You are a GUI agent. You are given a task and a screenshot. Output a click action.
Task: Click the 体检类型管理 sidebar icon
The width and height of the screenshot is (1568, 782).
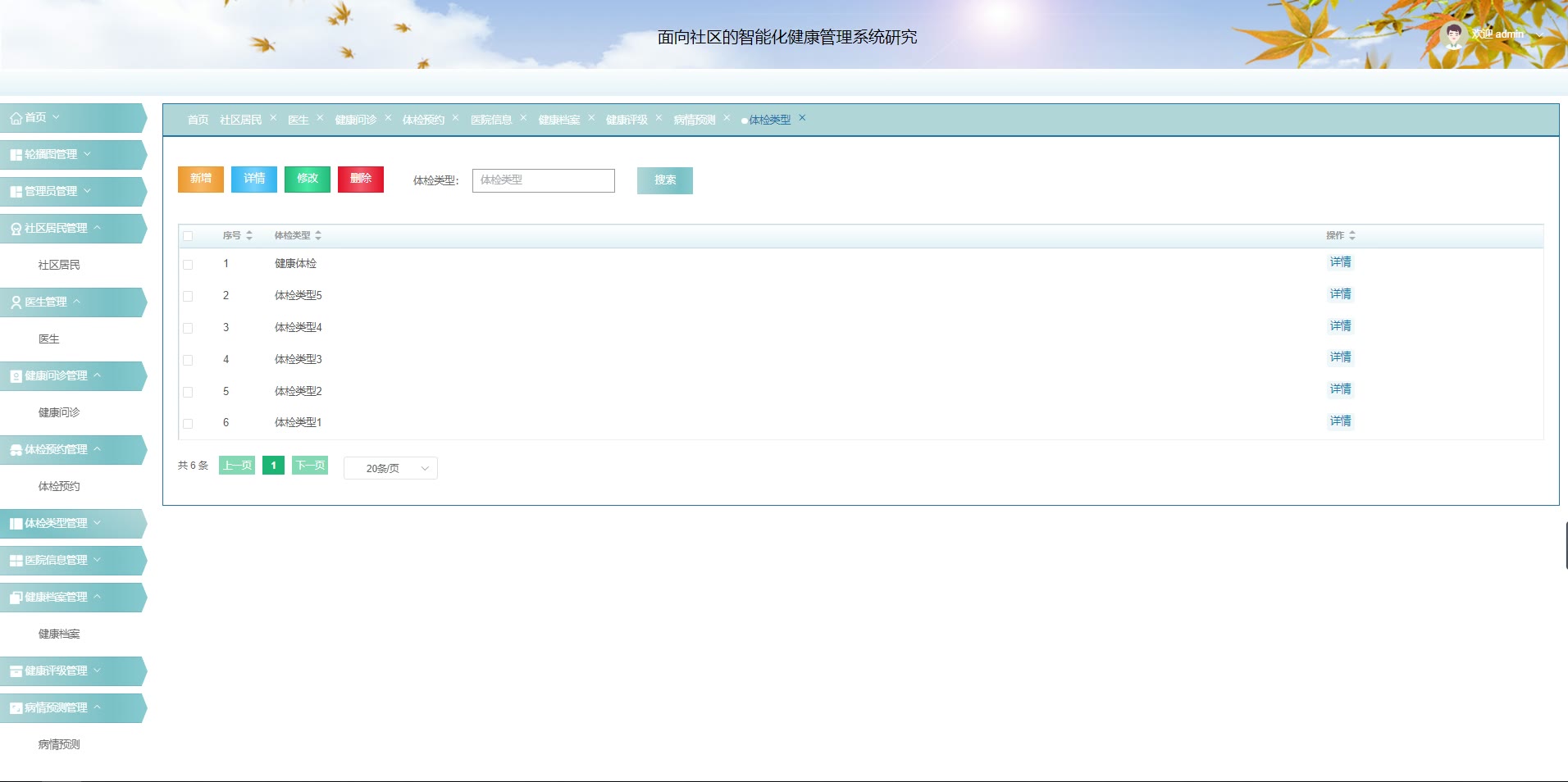click(16, 524)
